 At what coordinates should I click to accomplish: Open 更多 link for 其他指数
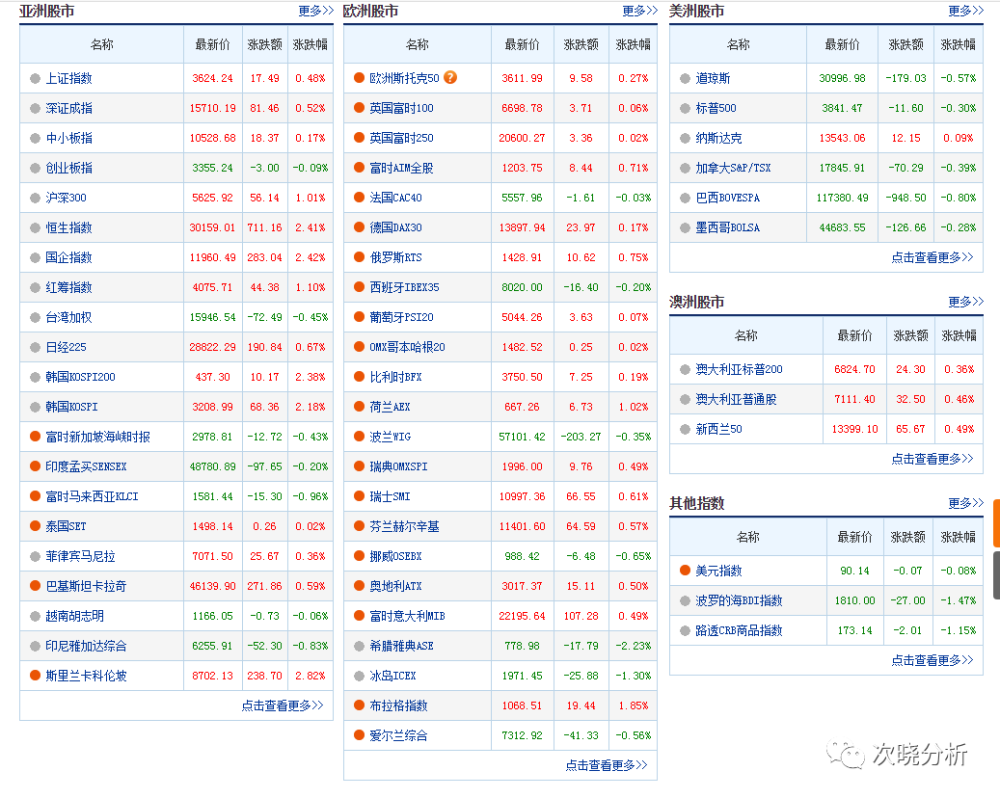coord(966,503)
